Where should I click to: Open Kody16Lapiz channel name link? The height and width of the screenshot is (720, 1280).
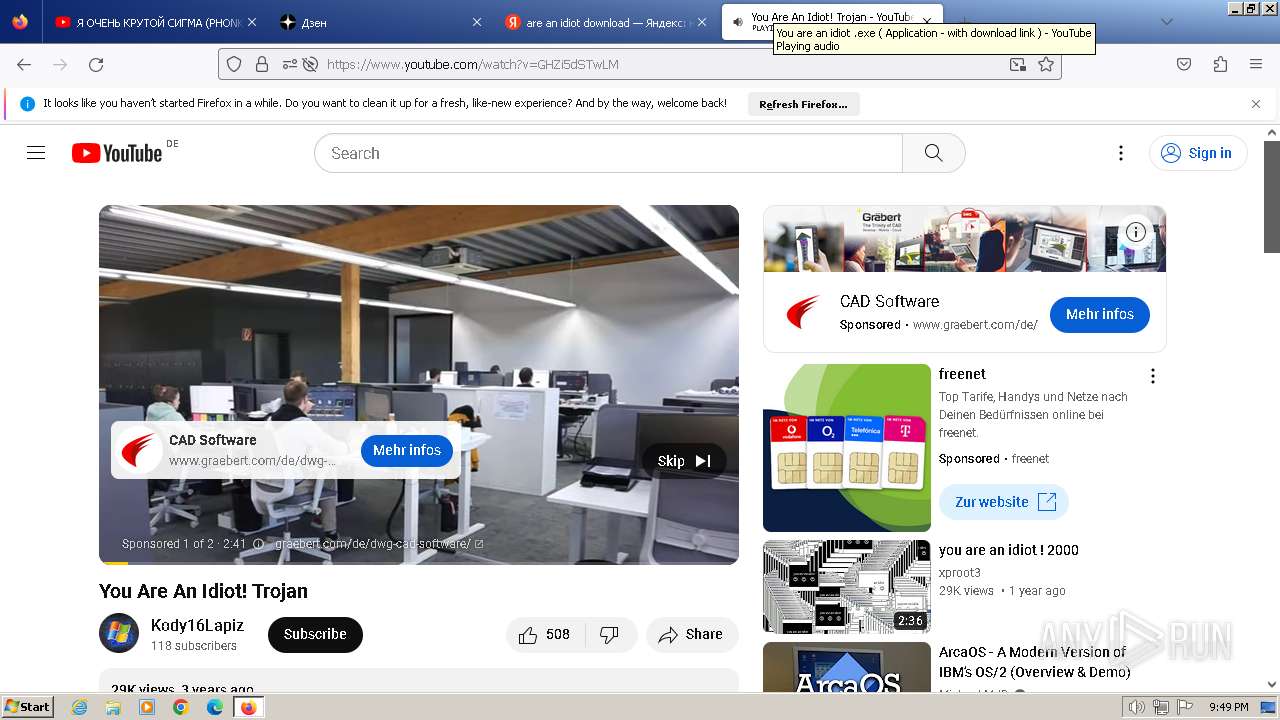pos(197,625)
